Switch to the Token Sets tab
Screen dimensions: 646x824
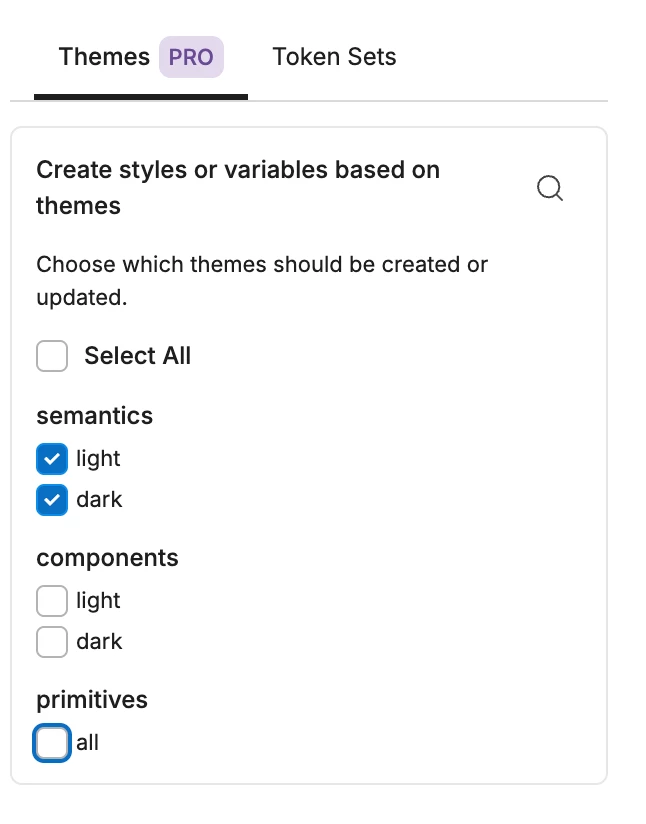[334, 57]
